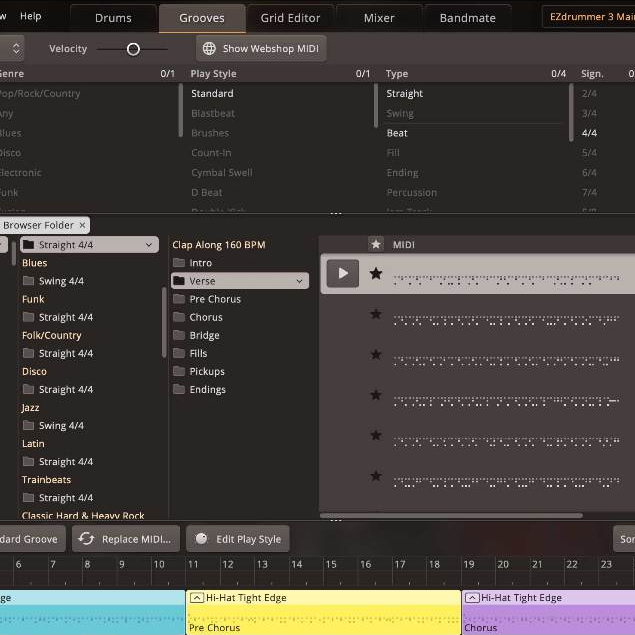Toggle the Standard play style filter

click(x=212, y=94)
